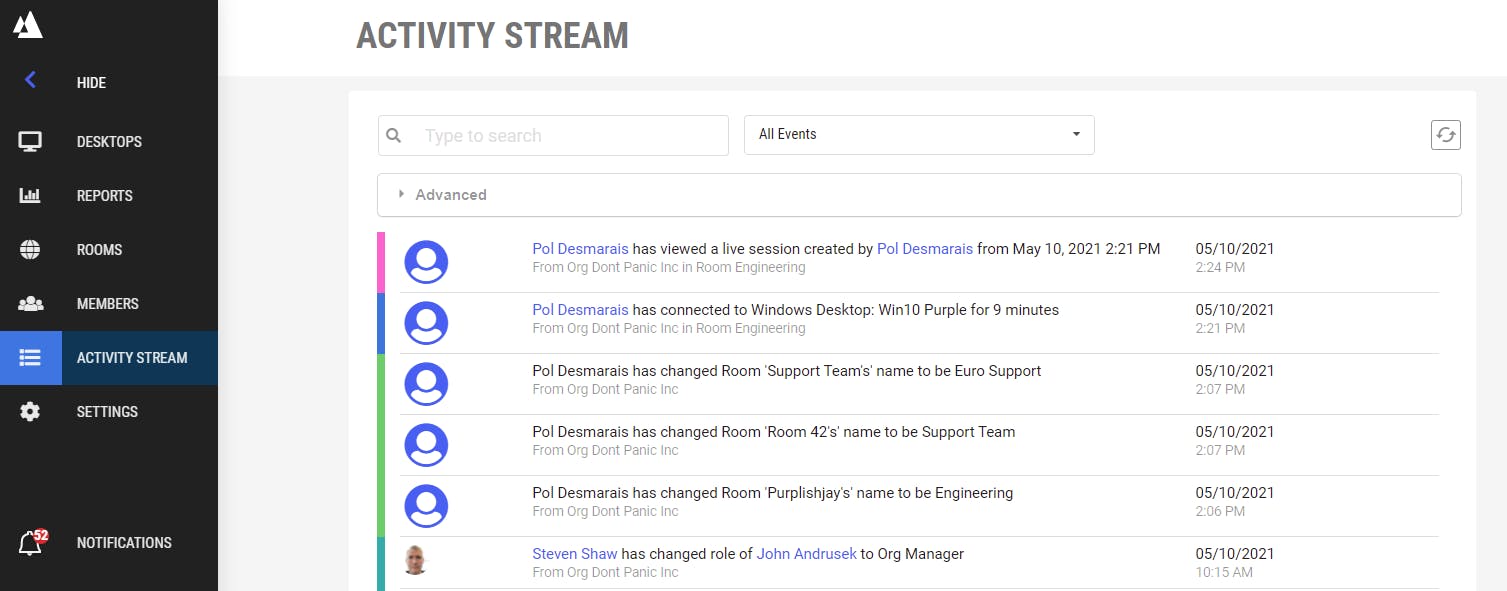Viewport: 1507px width, 591px height.
Task: Expand the Advanced filter section
Action: (451, 195)
